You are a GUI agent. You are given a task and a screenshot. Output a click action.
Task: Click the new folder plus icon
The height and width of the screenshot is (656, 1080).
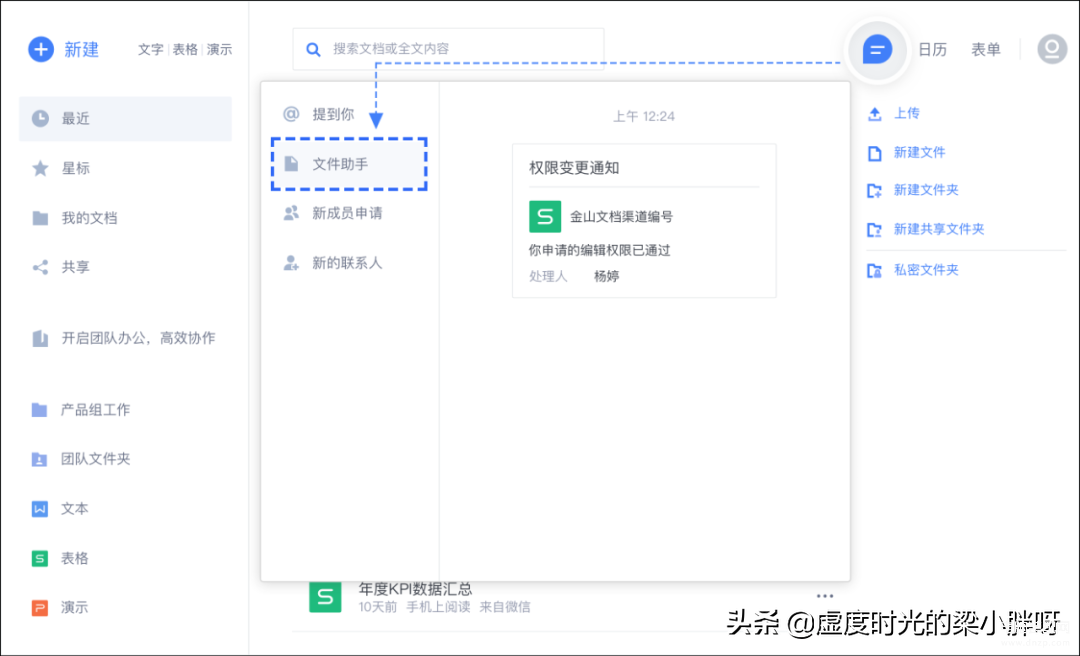coord(874,191)
